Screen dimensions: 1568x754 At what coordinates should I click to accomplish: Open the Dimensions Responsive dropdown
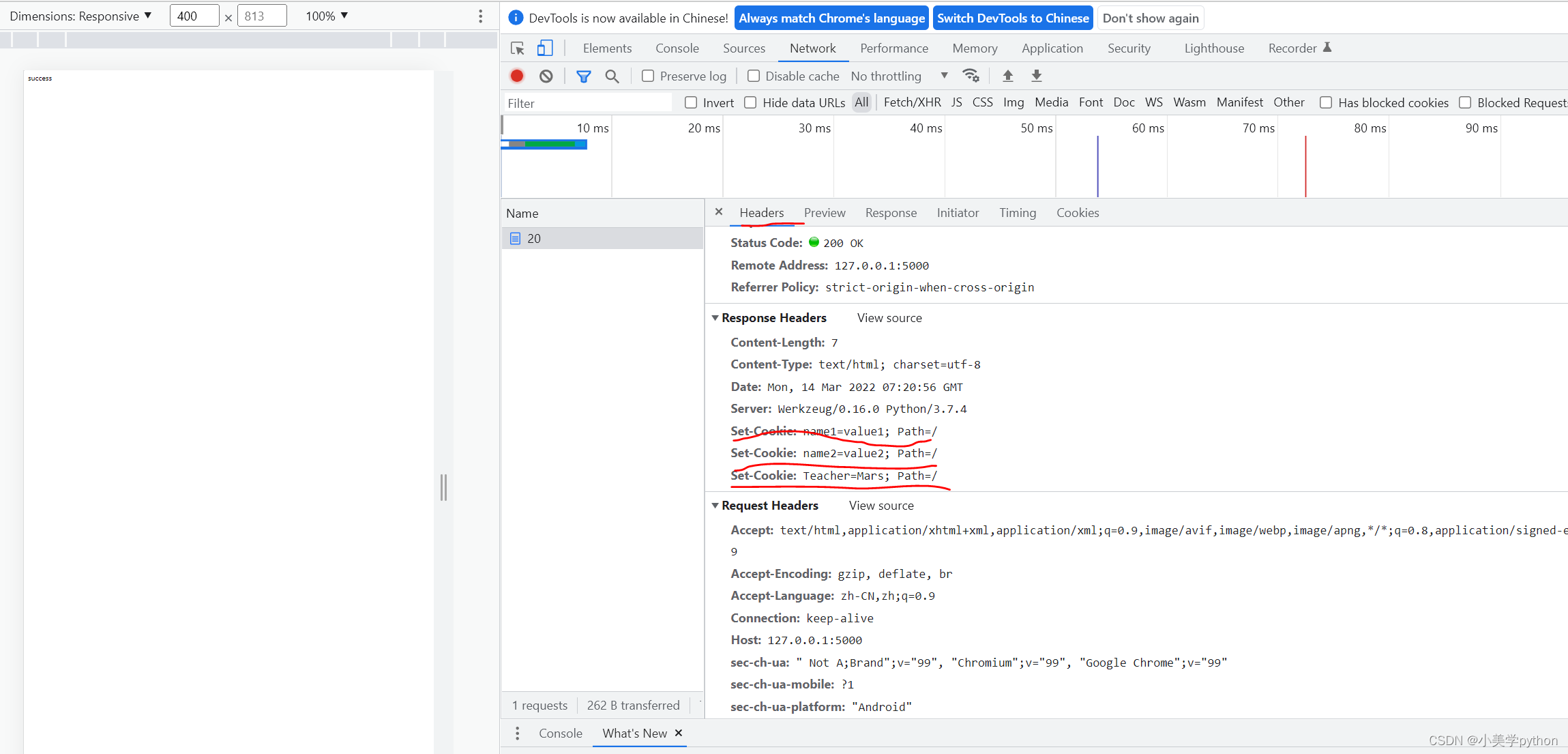click(x=80, y=16)
